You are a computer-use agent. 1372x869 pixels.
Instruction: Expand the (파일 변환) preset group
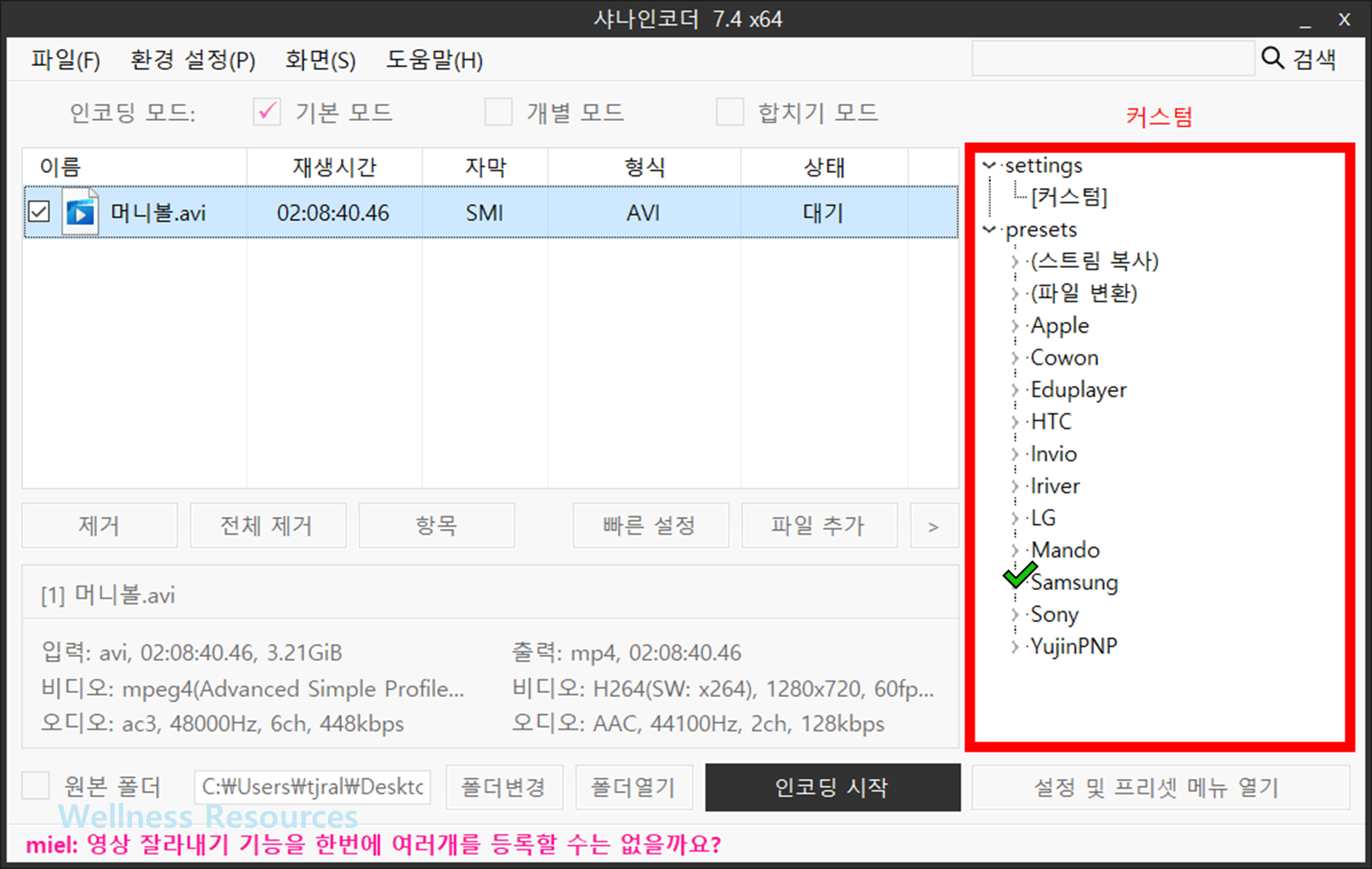[1015, 294]
